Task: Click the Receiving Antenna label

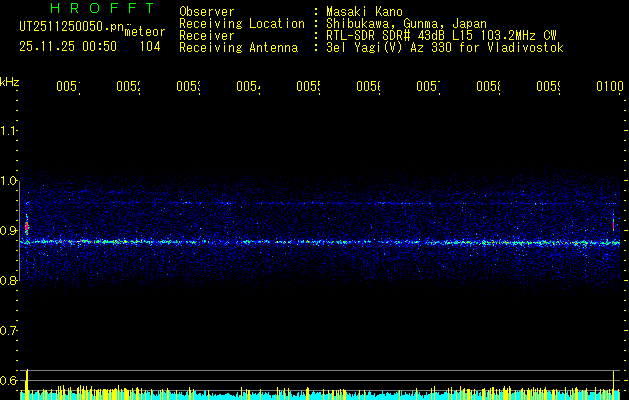Action: (238, 48)
